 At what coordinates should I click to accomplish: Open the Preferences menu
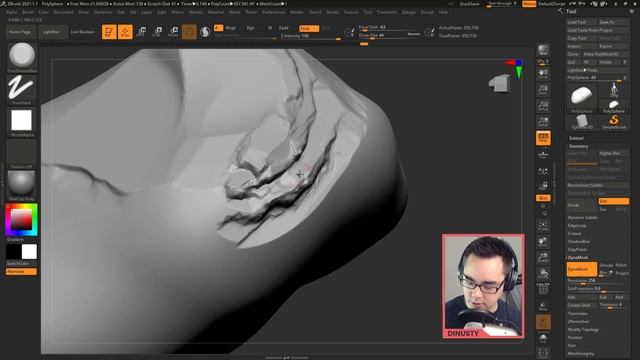coord(273,12)
